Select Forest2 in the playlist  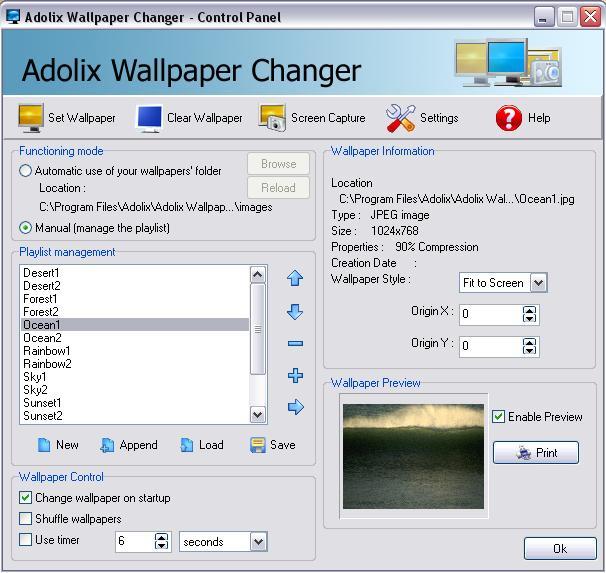134,312
